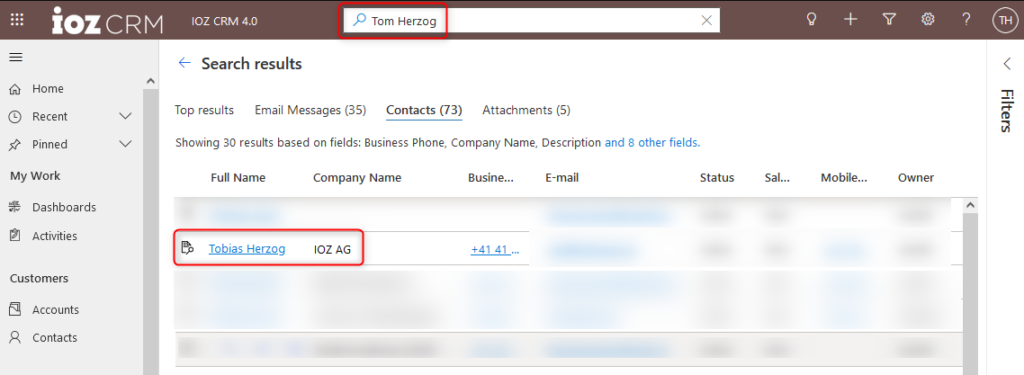This screenshot has width=1024, height=375.
Task: Open the settings gear icon
Action: click(927, 20)
